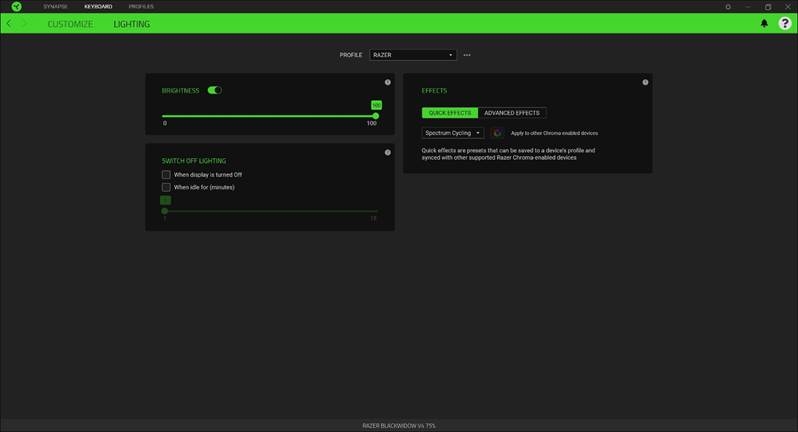Show Brightness panel info icon
The height and width of the screenshot is (432, 798).
coord(388,82)
